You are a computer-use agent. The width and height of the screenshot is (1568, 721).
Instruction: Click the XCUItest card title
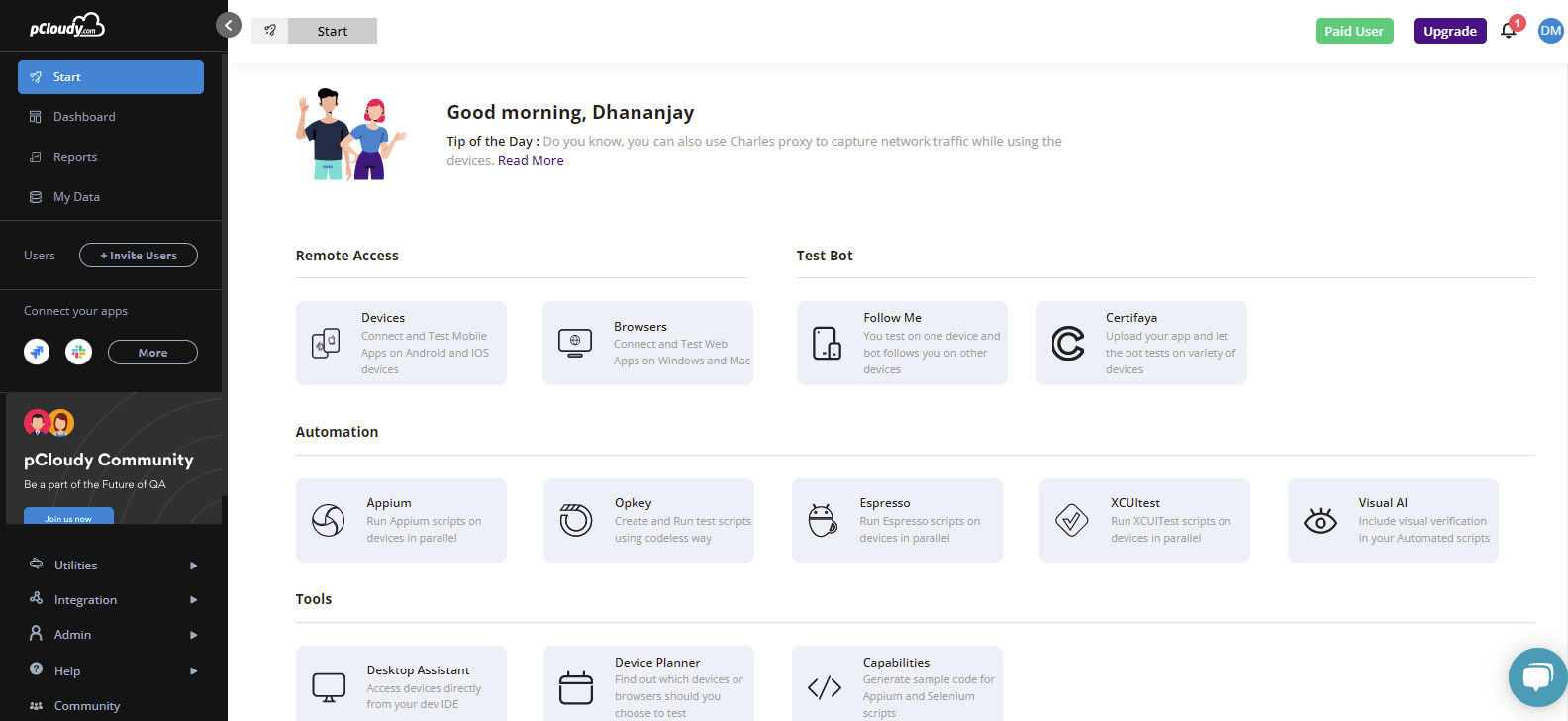pyautogui.click(x=1135, y=503)
